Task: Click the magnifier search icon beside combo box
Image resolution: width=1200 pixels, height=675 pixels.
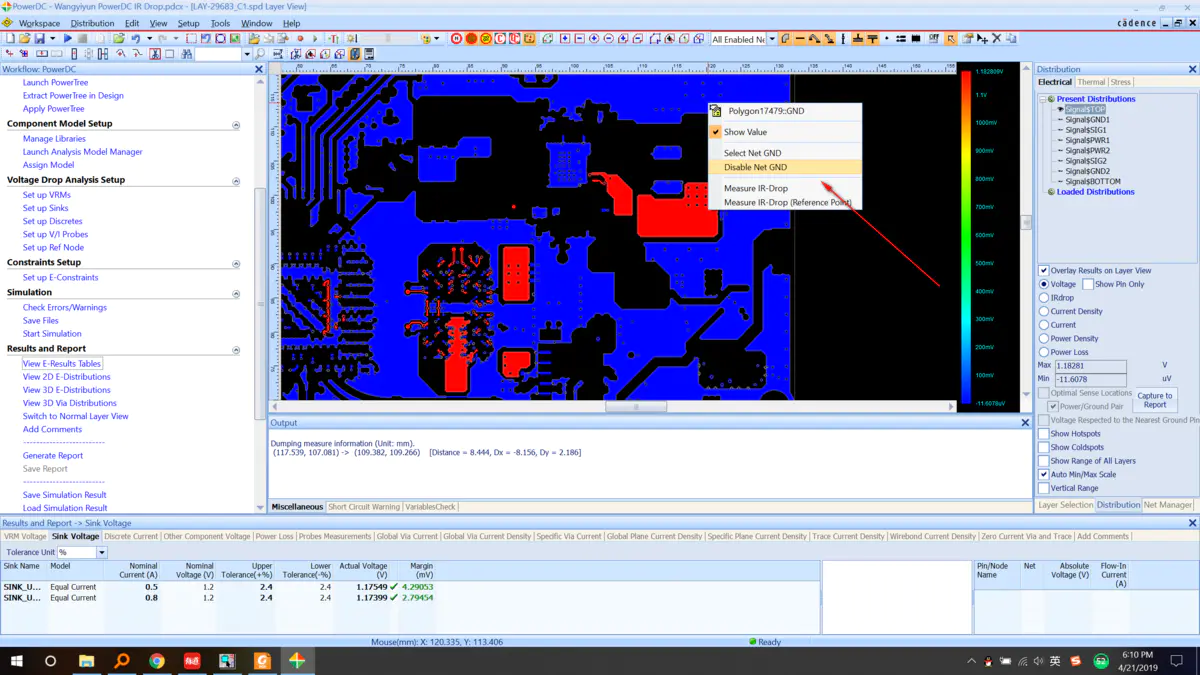Action: point(260,53)
